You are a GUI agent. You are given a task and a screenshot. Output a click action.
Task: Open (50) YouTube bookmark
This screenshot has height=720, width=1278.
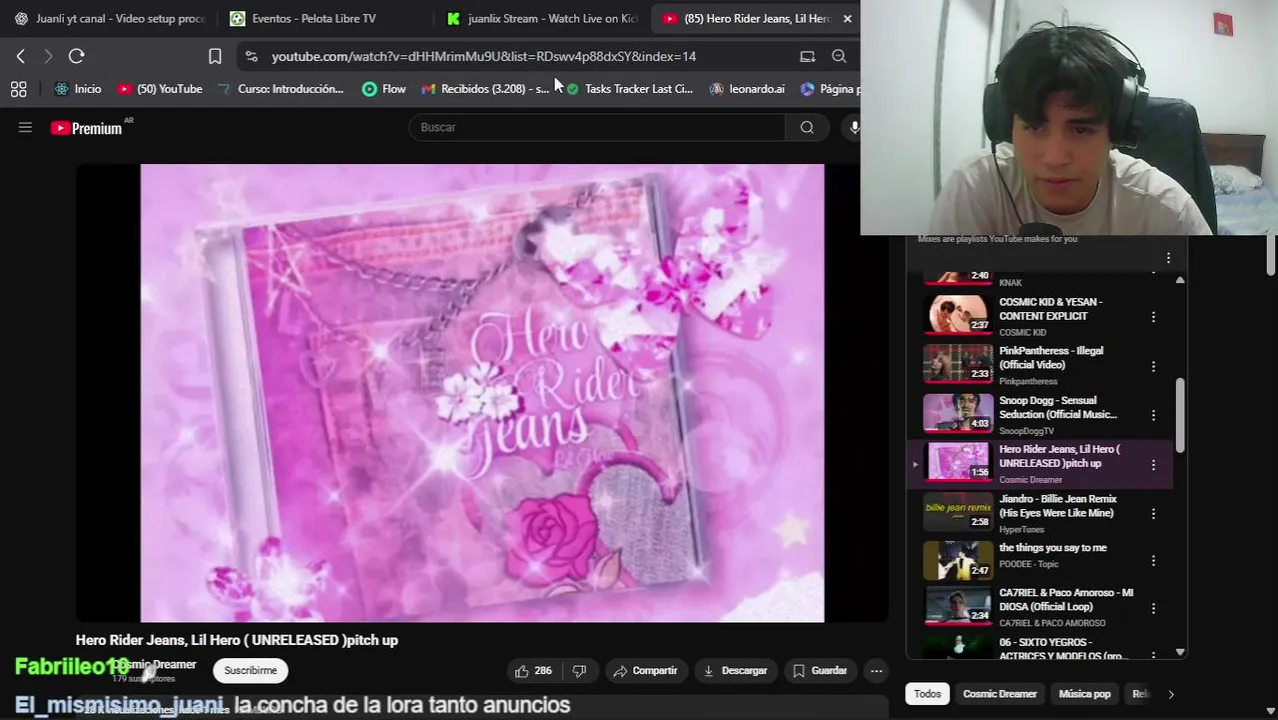pos(160,89)
